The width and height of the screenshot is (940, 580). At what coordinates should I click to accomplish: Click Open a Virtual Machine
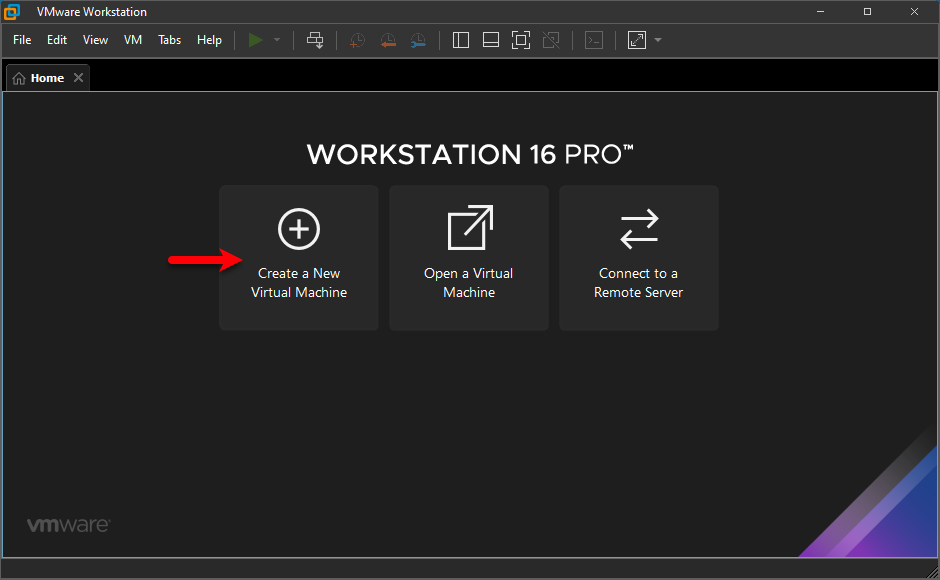pyautogui.click(x=469, y=257)
